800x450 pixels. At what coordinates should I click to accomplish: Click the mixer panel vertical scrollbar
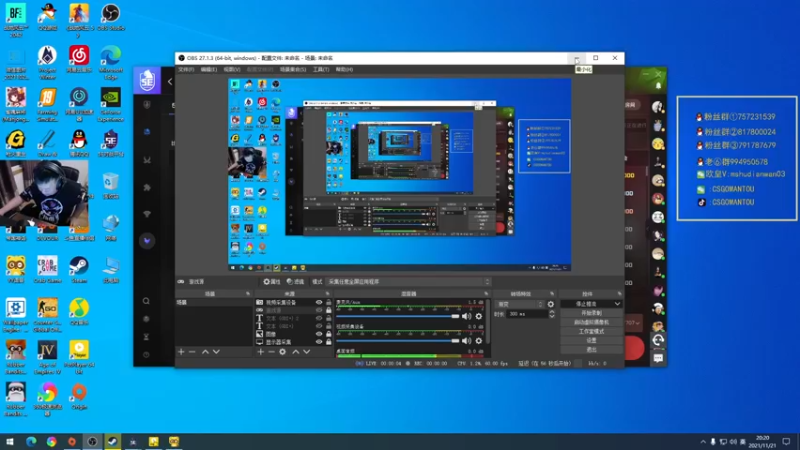click(x=488, y=321)
